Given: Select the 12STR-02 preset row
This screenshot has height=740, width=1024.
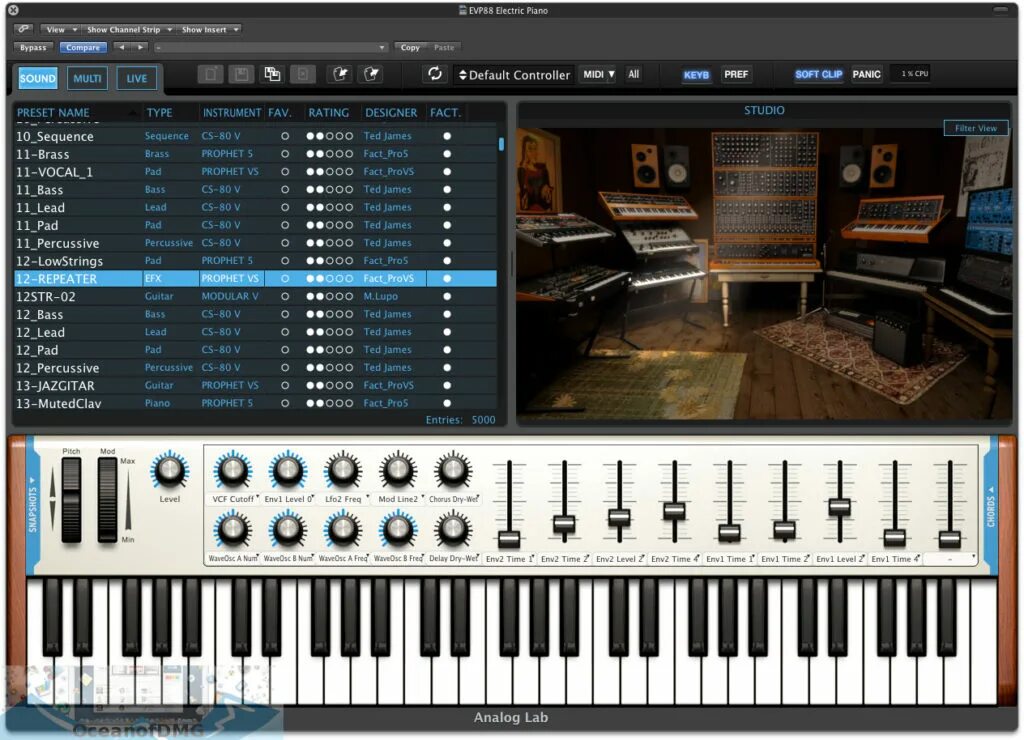Looking at the screenshot, I should (255, 297).
